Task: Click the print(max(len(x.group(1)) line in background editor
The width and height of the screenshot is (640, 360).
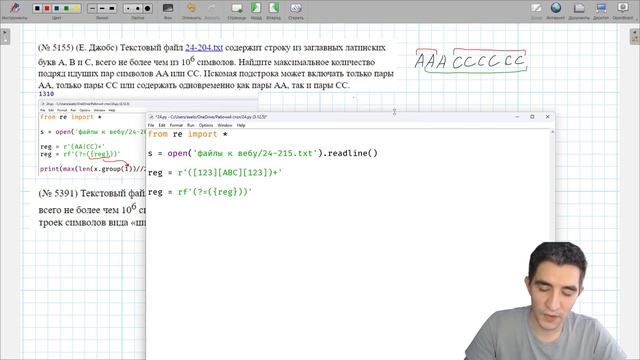Action: coord(93,169)
